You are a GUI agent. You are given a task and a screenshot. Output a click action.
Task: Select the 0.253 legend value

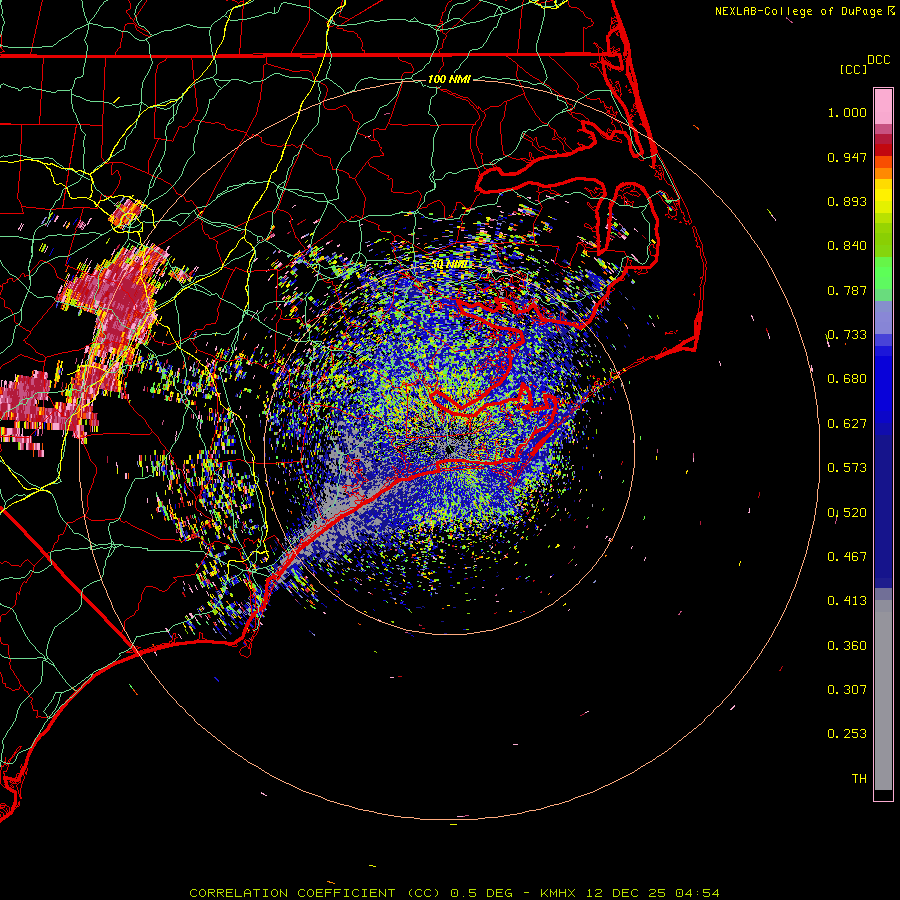coord(847,734)
